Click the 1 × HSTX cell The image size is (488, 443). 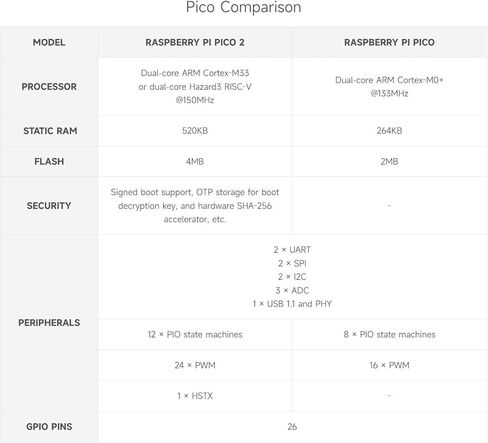click(195, 396)
